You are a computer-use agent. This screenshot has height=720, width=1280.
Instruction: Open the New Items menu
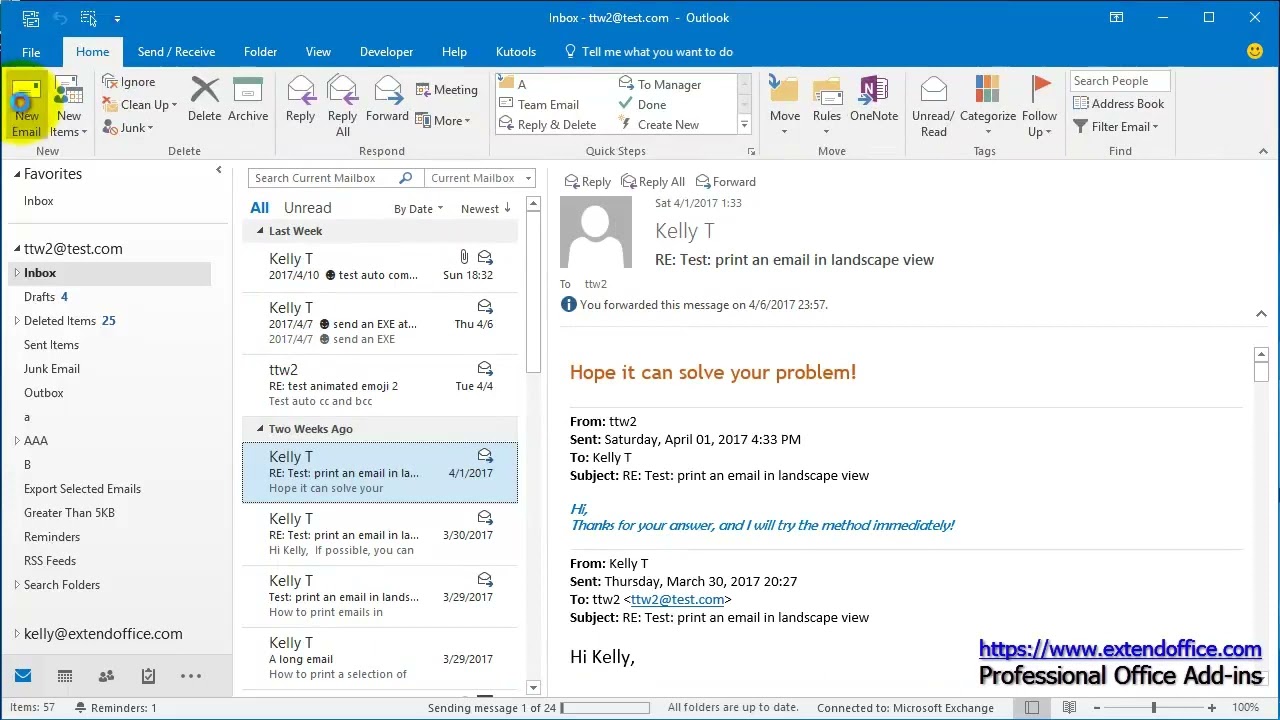pyautogui.click(x=69, y=107)
